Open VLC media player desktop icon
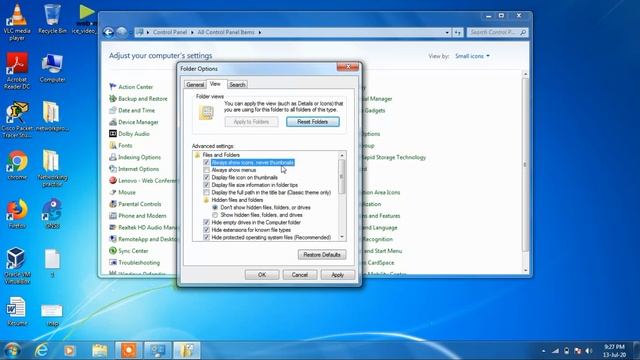 coord(17,22)
